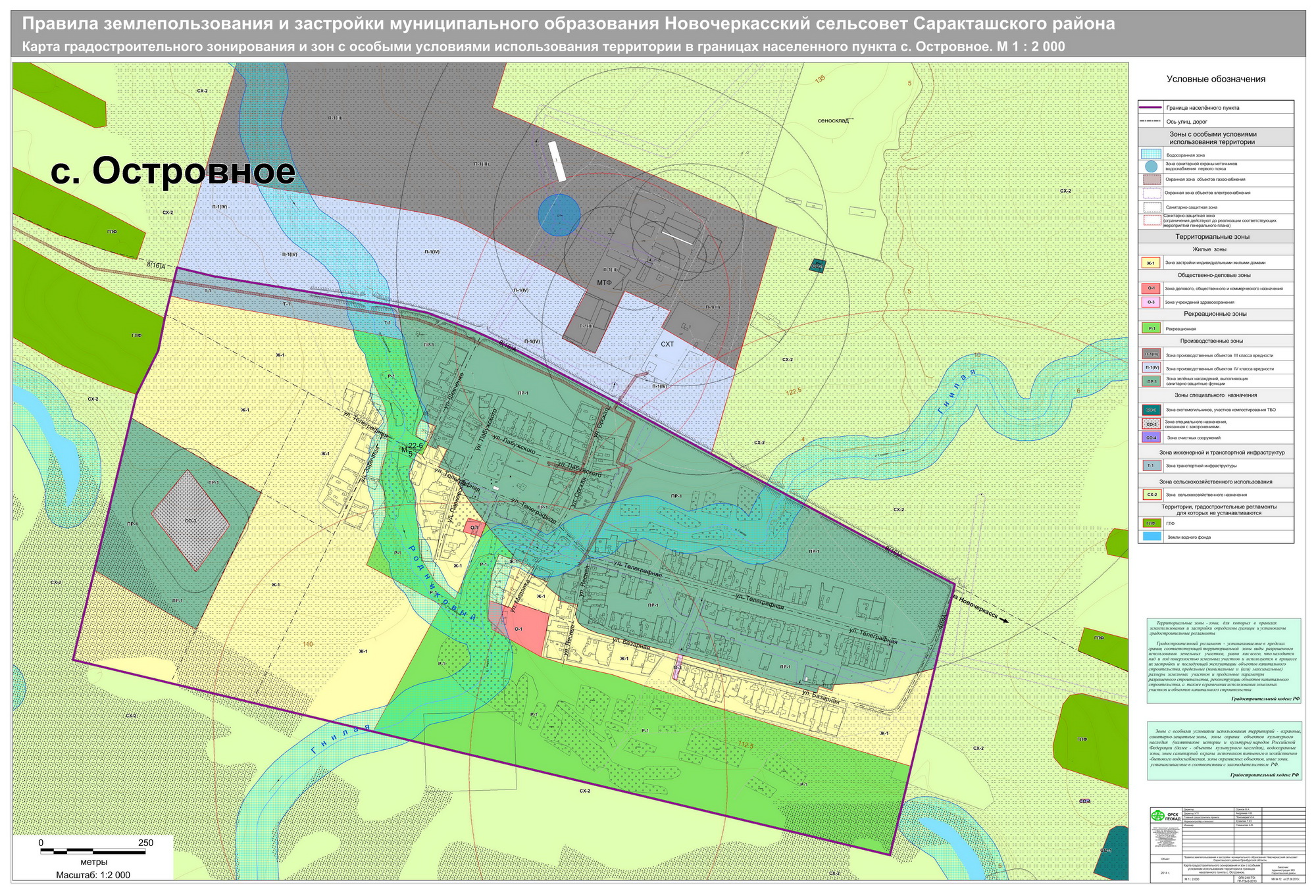Click the 112.5 contour elevation label

pyautogui.click(x=744, y=745)
